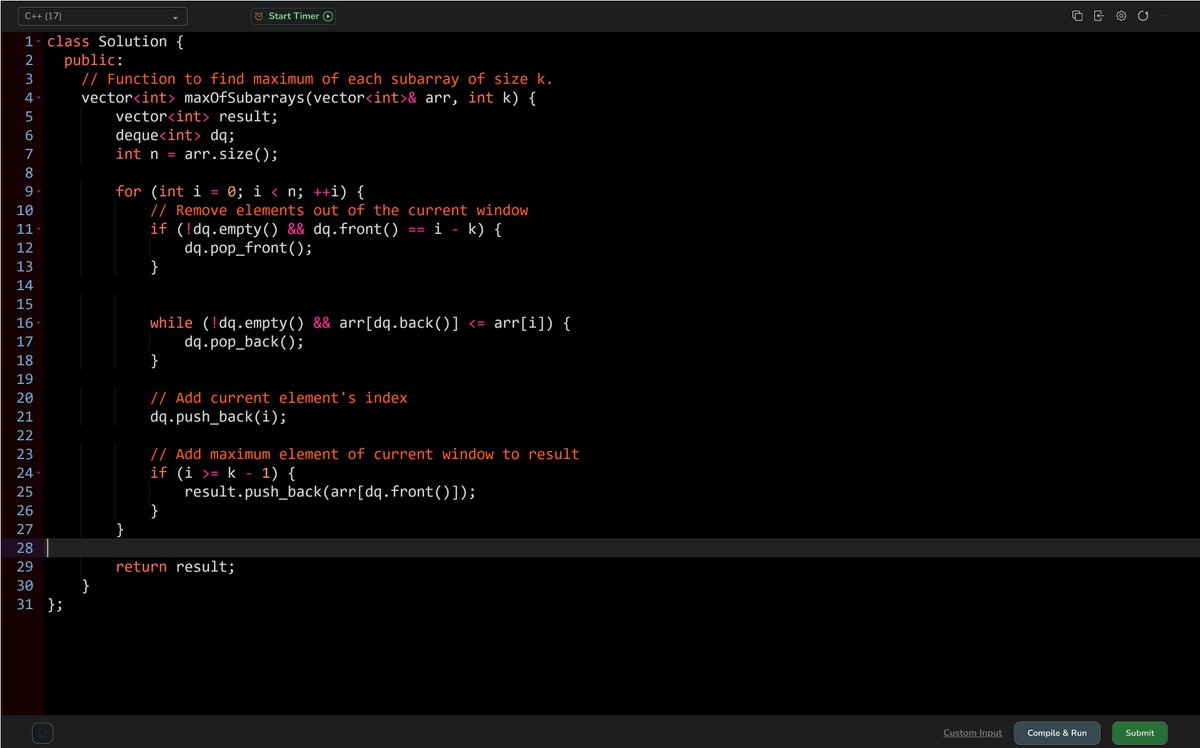Screen dimensions: 1200x748
Task: Place cursor on empty highlighted line 28
Action: (621, 548)
